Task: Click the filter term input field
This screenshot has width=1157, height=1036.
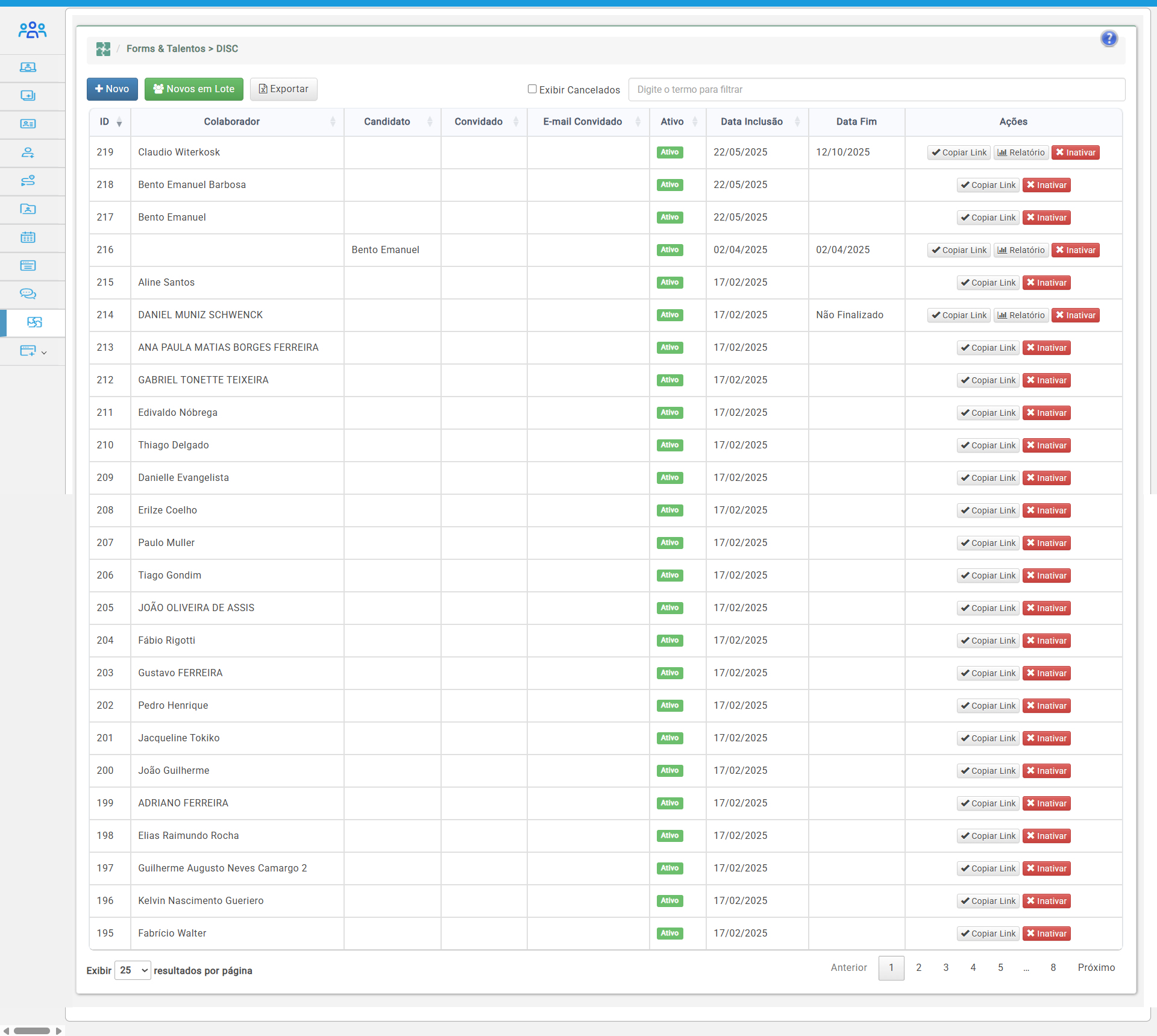Action: 876,90
